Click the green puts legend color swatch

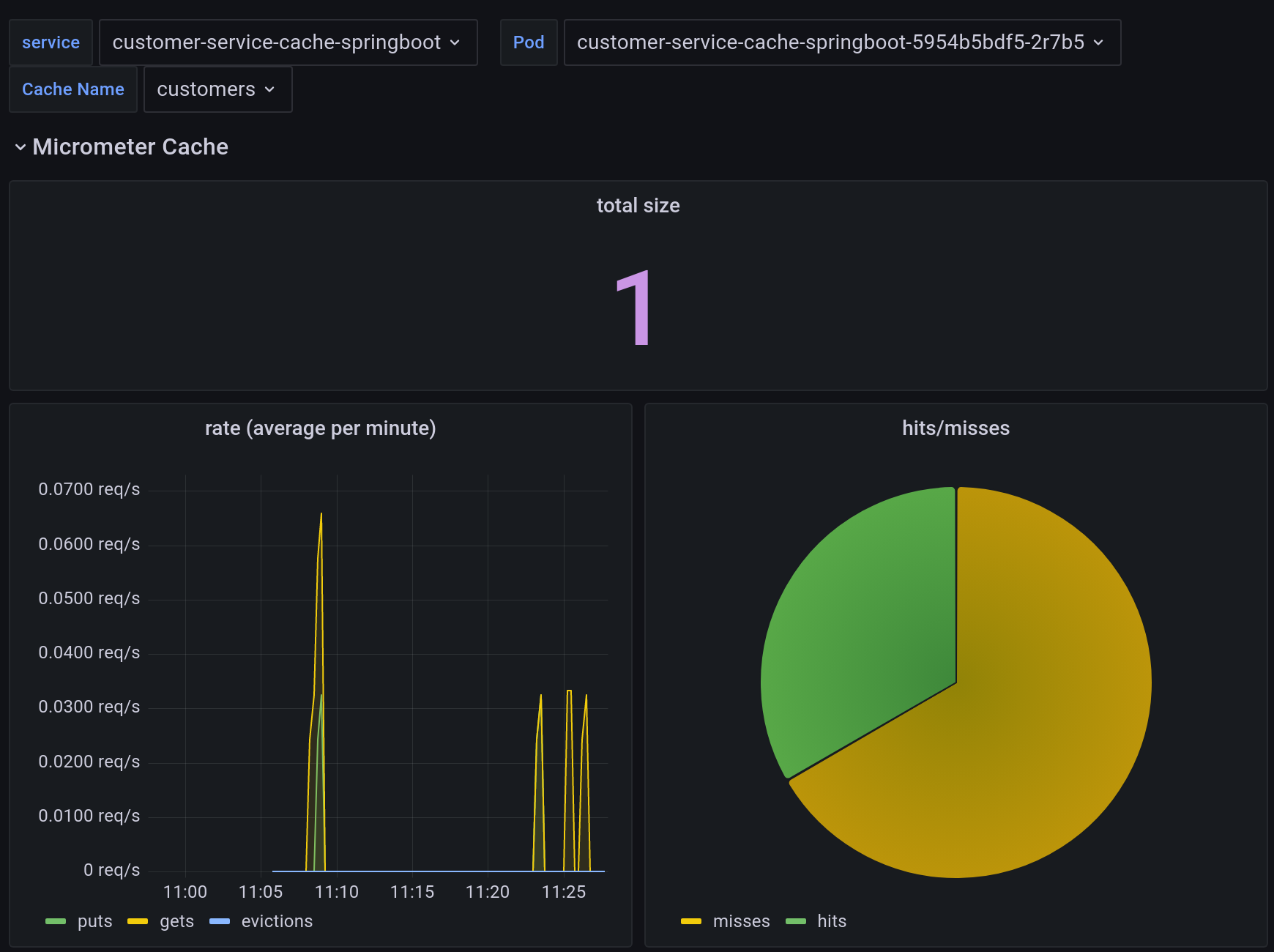56,921
